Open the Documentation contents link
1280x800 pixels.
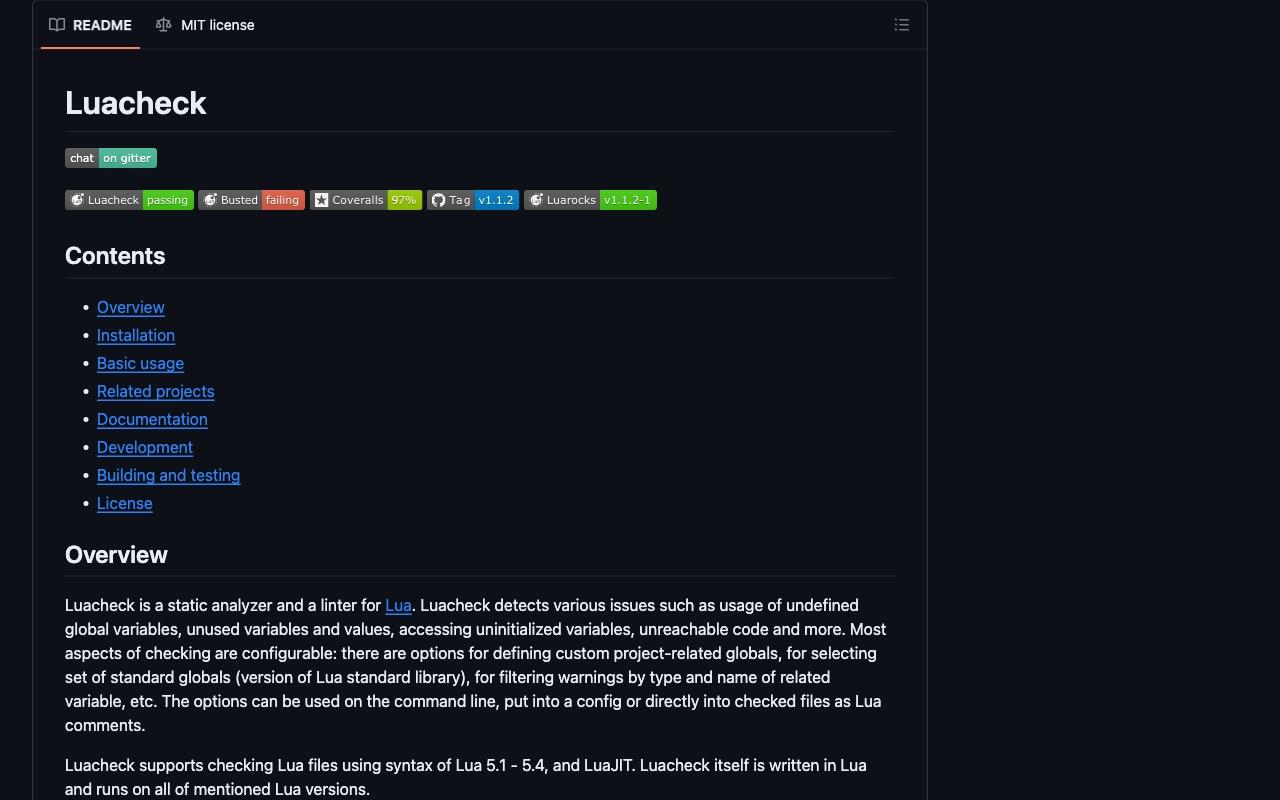click(x=152, y=419)
